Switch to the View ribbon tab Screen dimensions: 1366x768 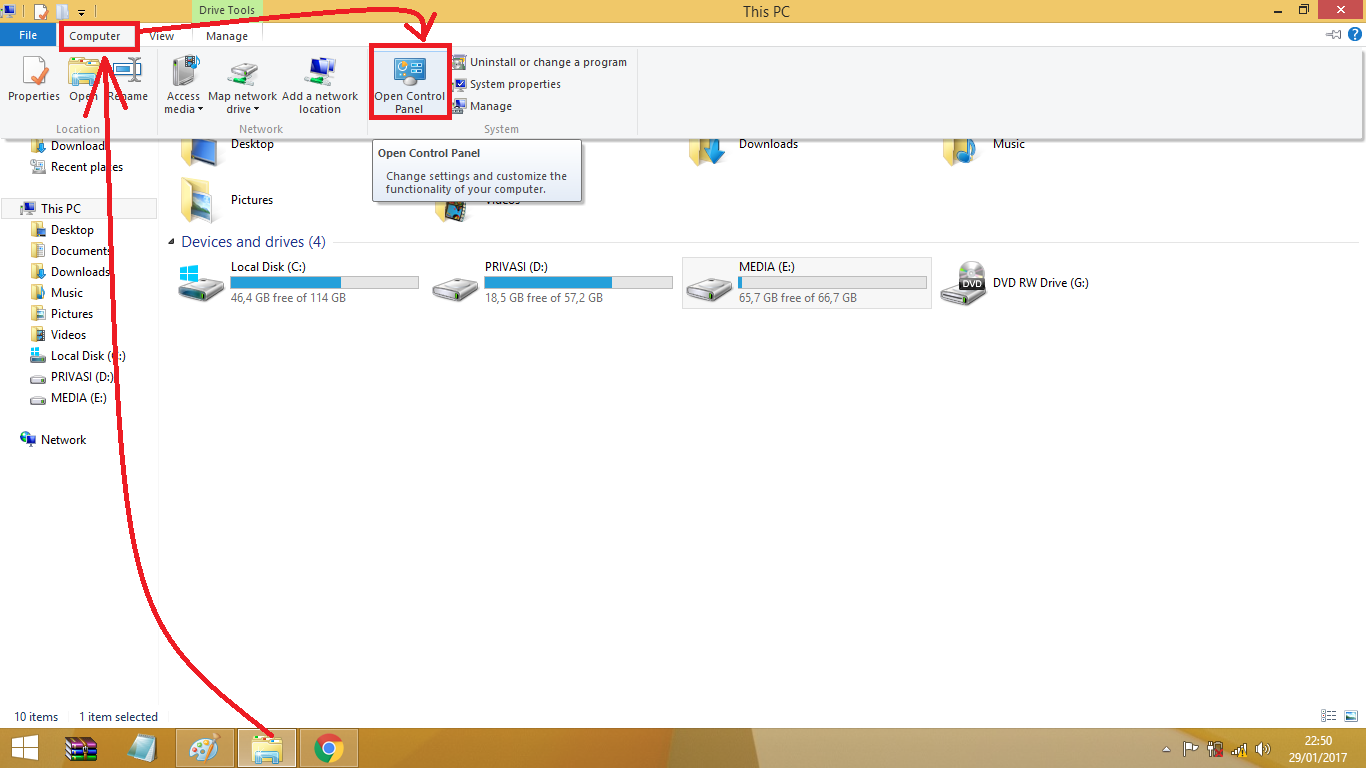[x=162, y=35]
